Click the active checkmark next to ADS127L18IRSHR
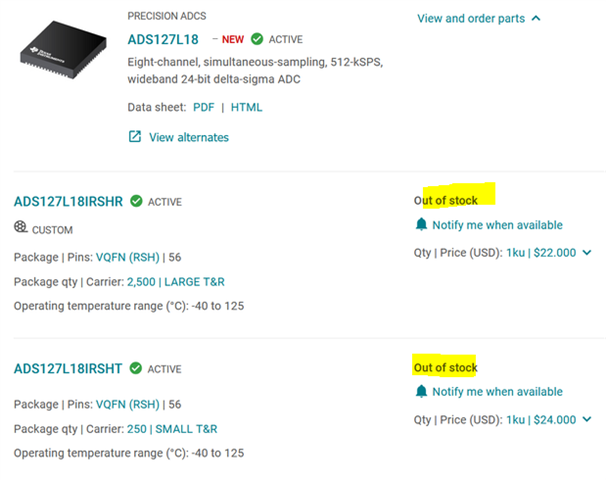The image size is (606, 480). click(136, 201)
